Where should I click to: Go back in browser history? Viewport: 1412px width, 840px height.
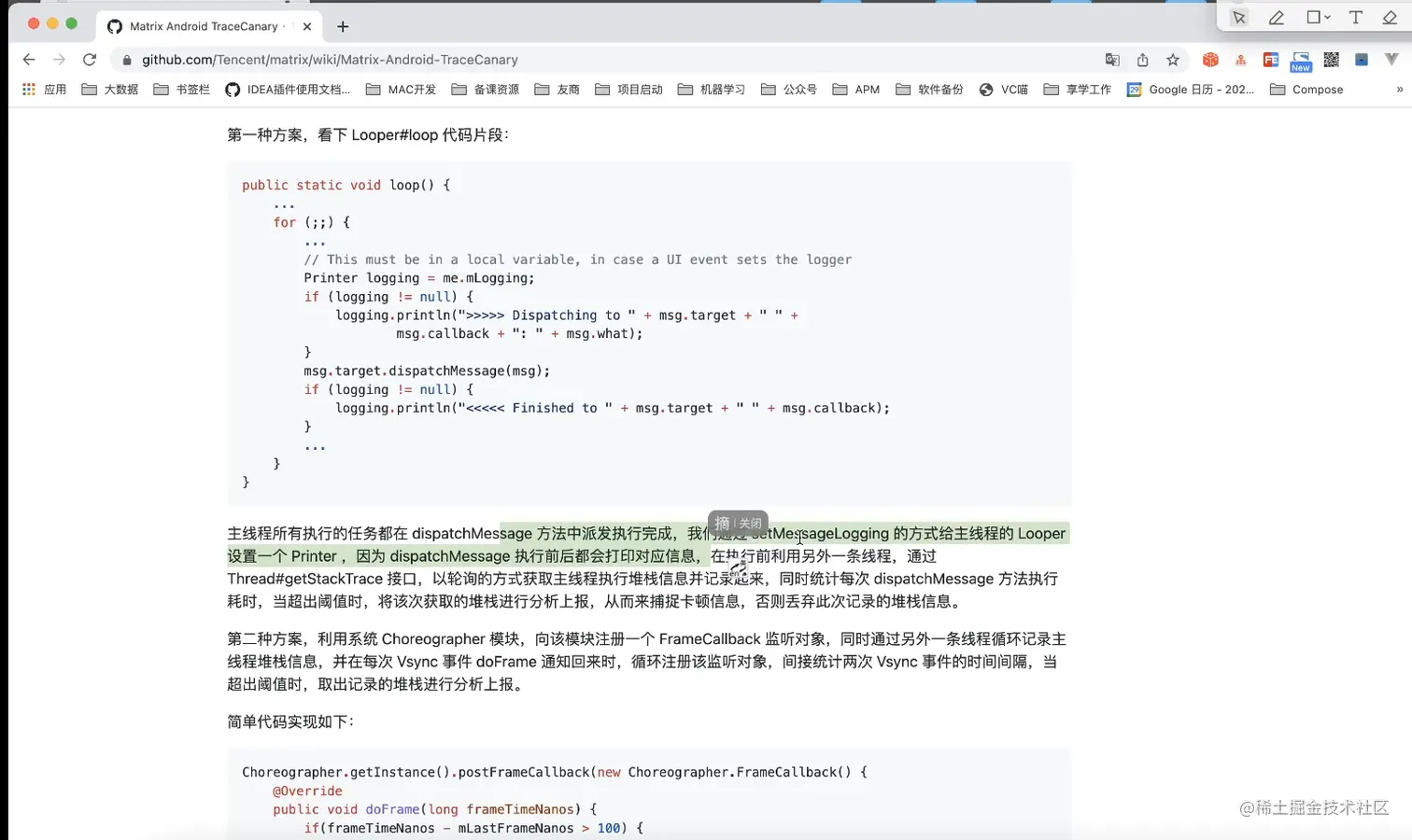click(x=29, y=60)
